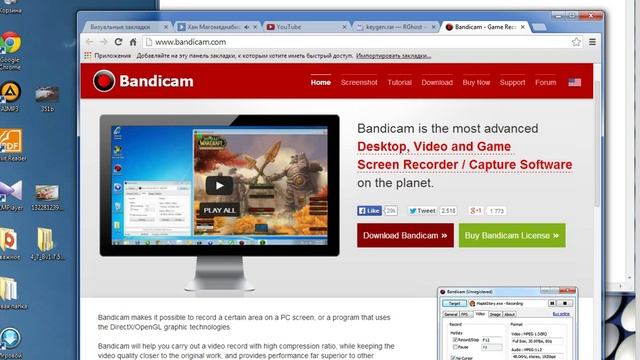Click the Facebook like count box
Image resolution: width=640 pixels, height=360 pixels.
[x=391, y=211]
